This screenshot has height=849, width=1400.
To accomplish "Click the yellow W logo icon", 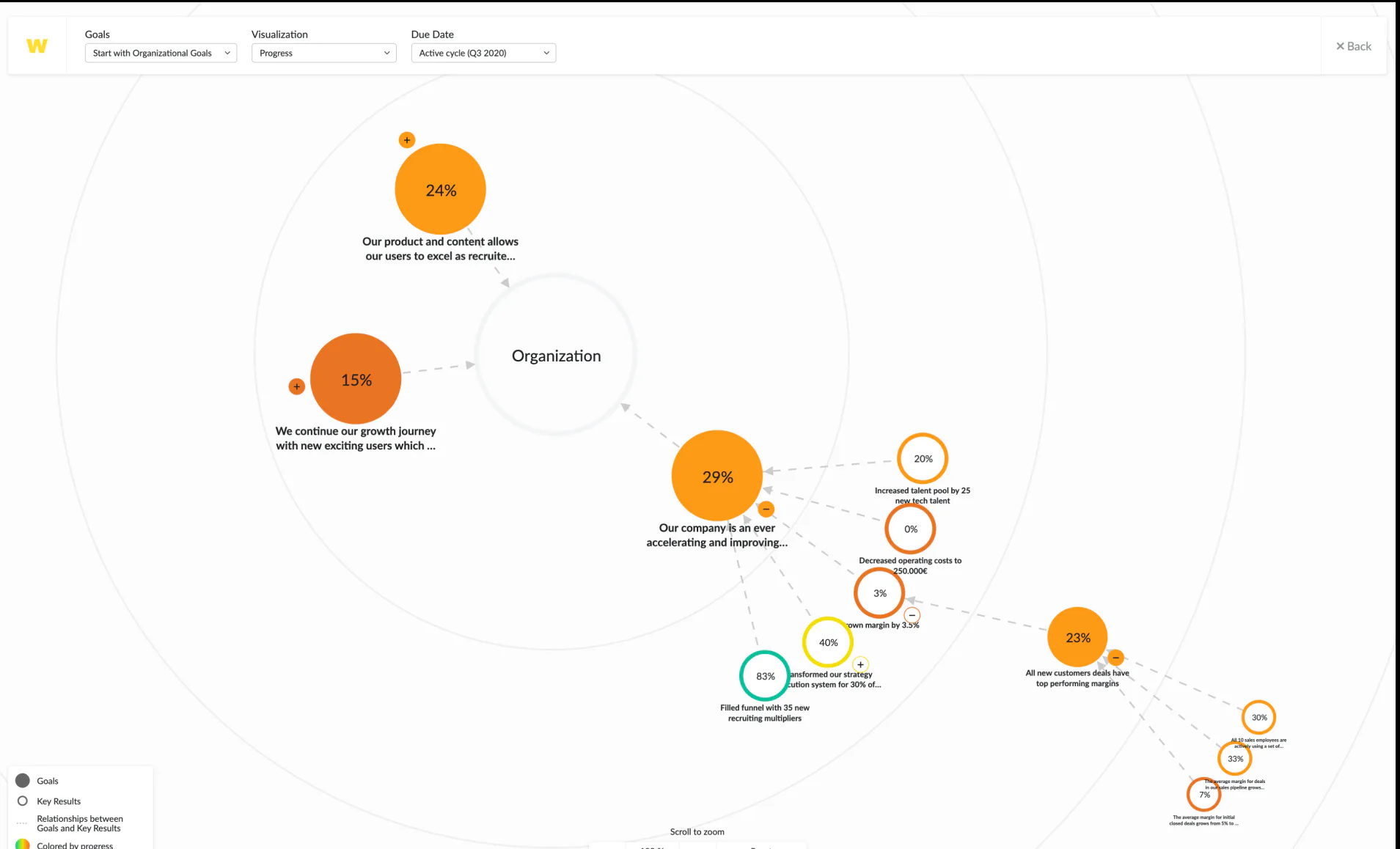I will click(x=37, y=46).
